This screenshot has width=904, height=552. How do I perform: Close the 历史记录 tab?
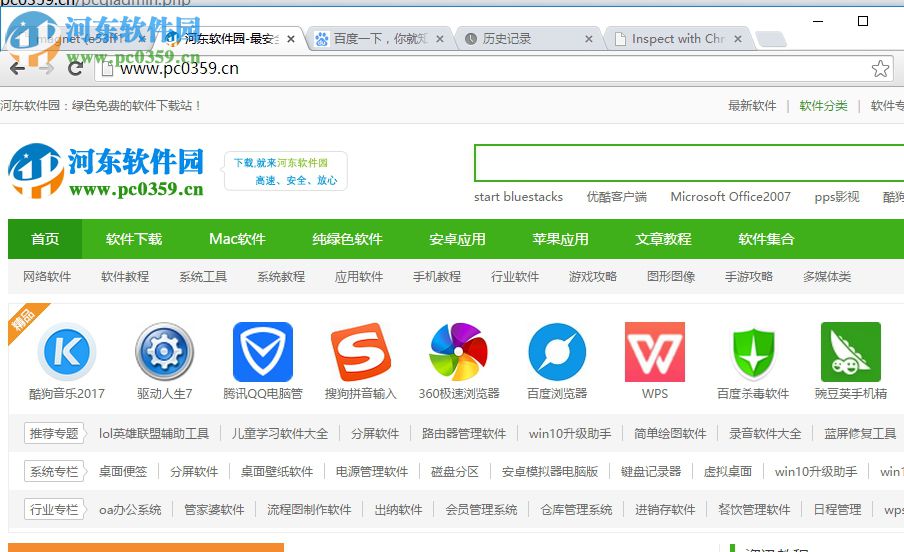point(589,39)
